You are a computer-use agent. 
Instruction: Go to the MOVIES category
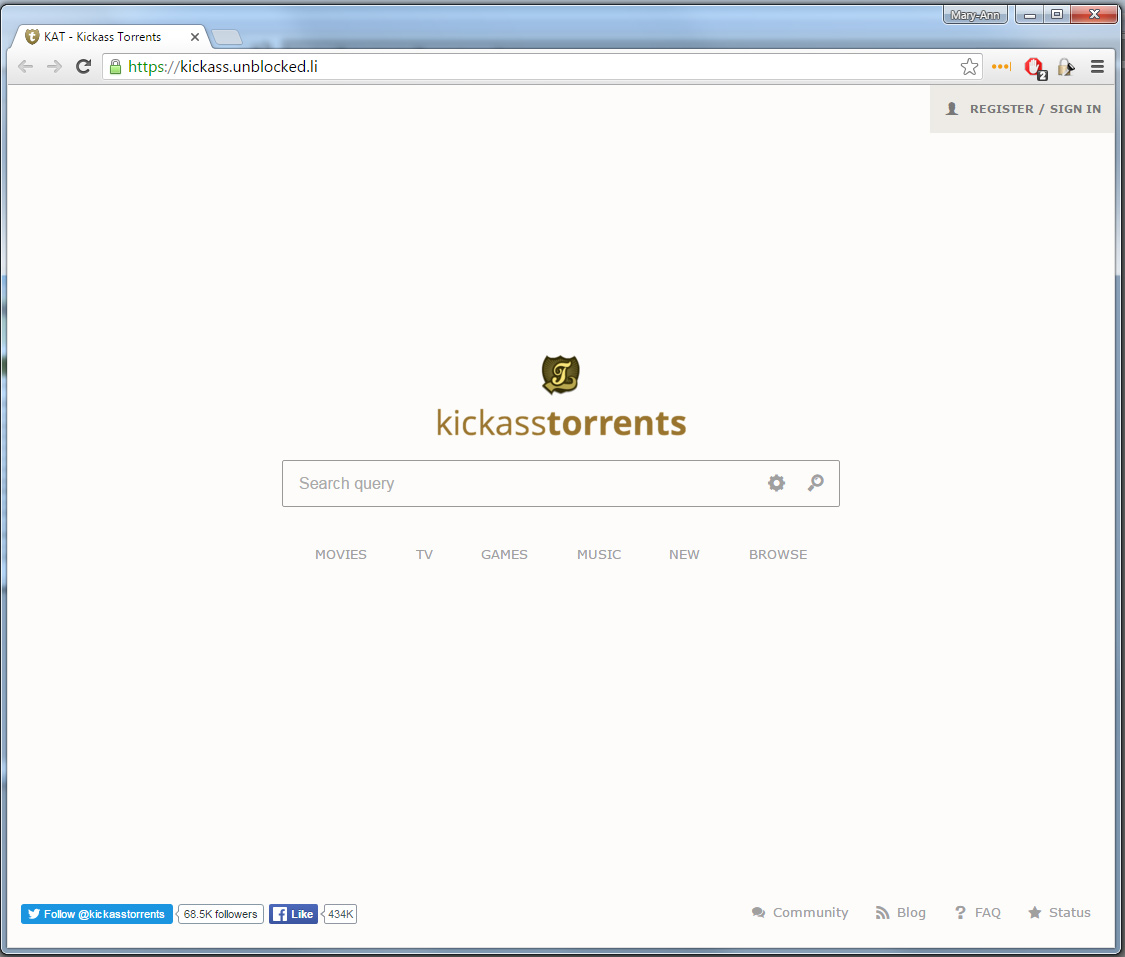(341, 555)
